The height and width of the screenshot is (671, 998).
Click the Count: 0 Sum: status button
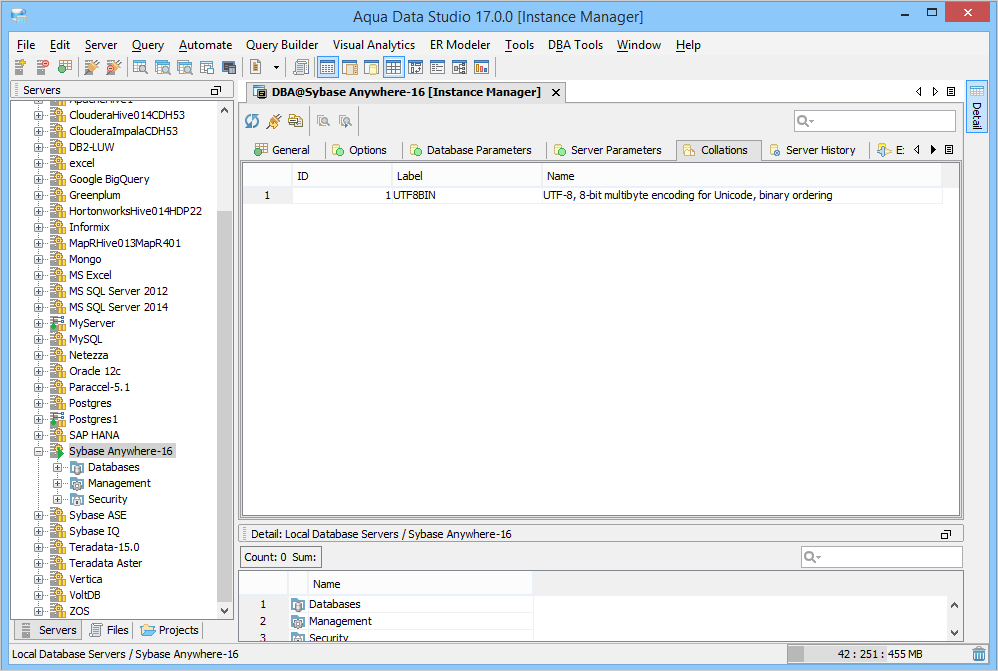281,557
